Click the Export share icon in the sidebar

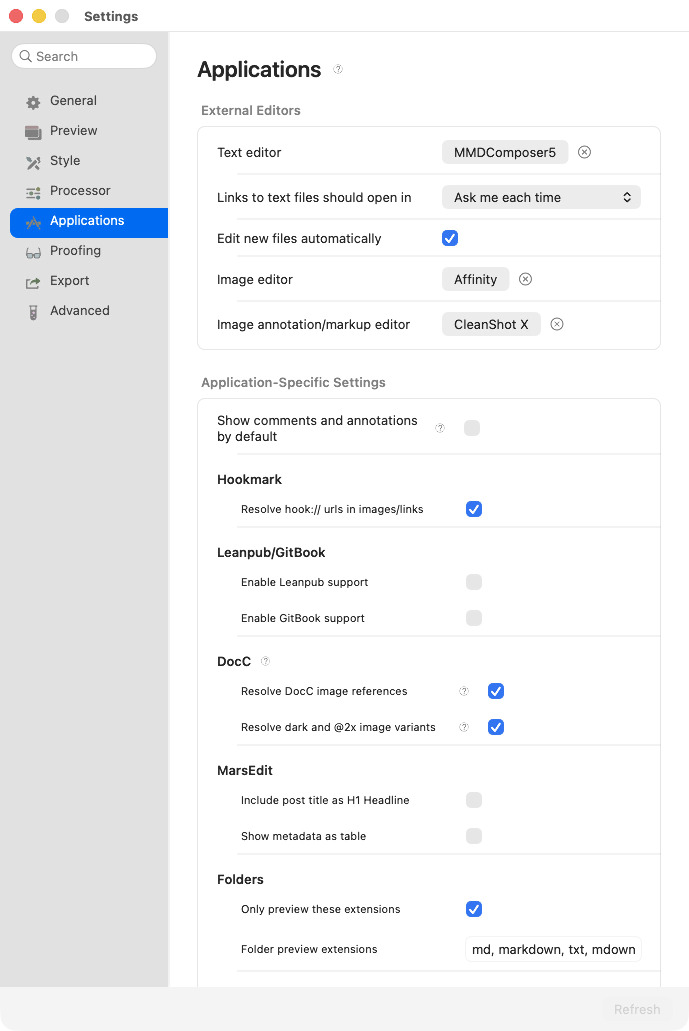coord(33,282)
